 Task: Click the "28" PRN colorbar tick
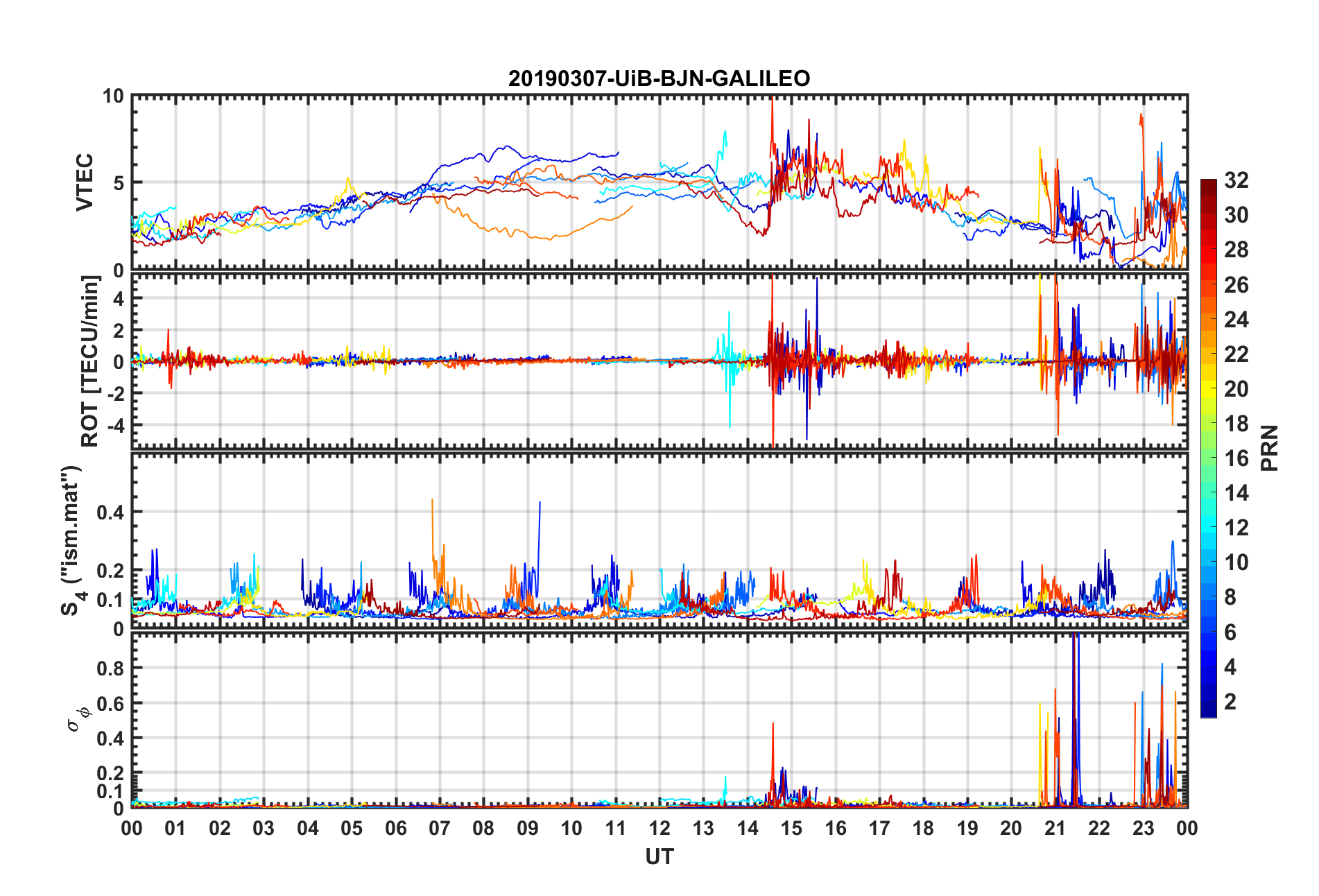tap(1236, 250)
